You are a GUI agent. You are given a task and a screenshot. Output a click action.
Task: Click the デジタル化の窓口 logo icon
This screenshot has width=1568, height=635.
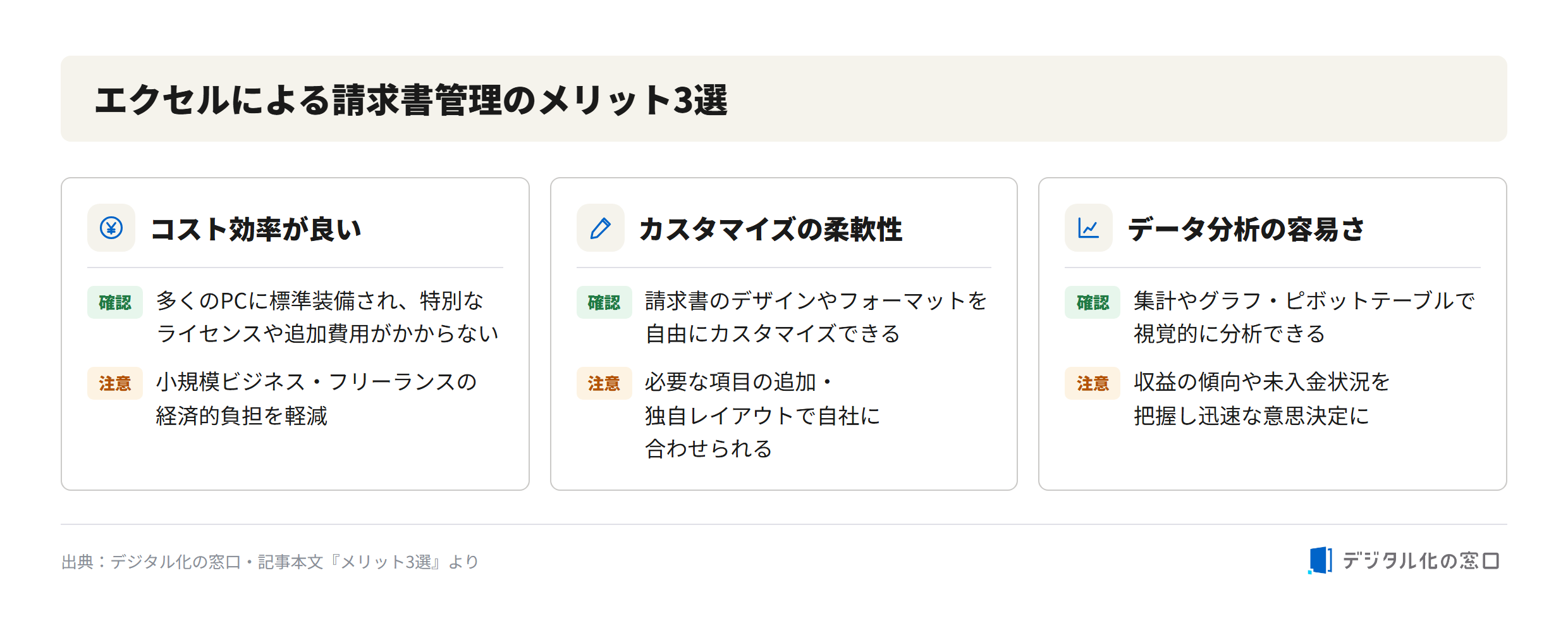1320,560
